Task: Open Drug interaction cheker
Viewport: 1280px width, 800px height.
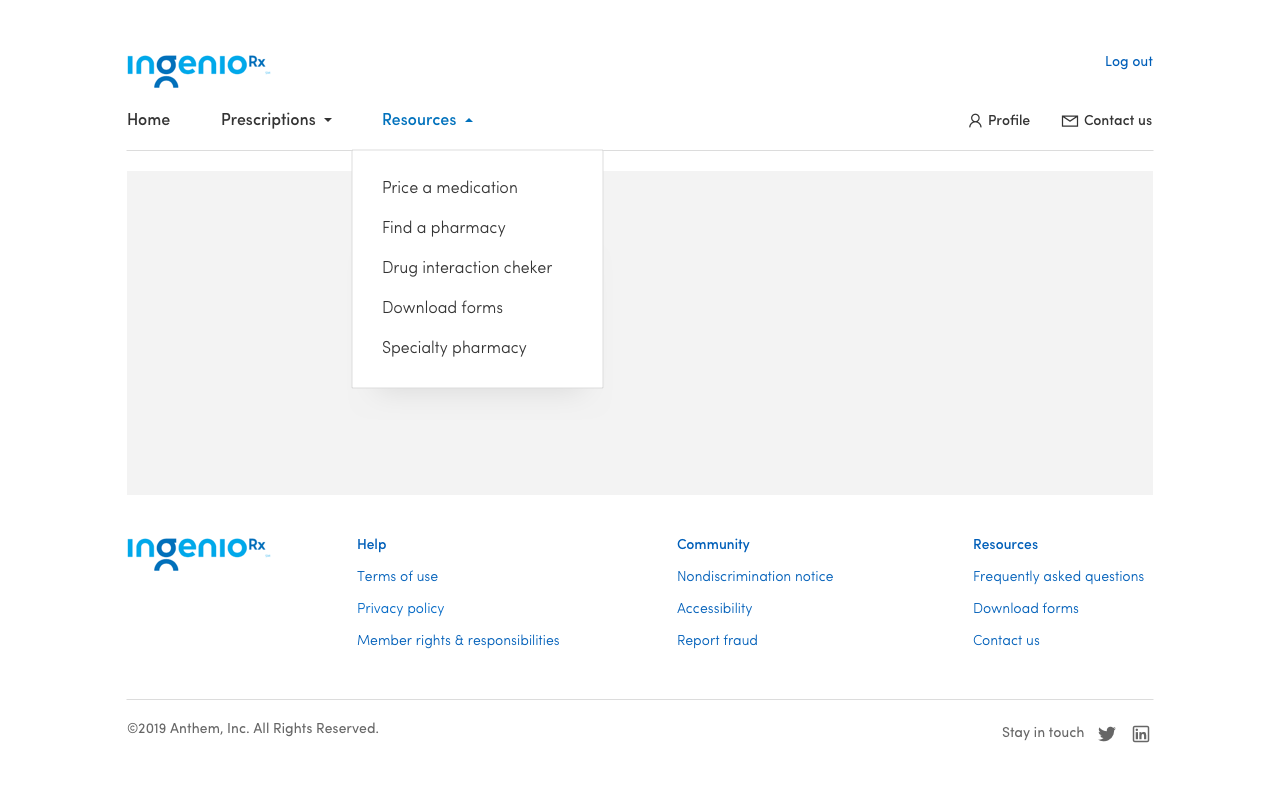Action: click(x=467, y=268)
